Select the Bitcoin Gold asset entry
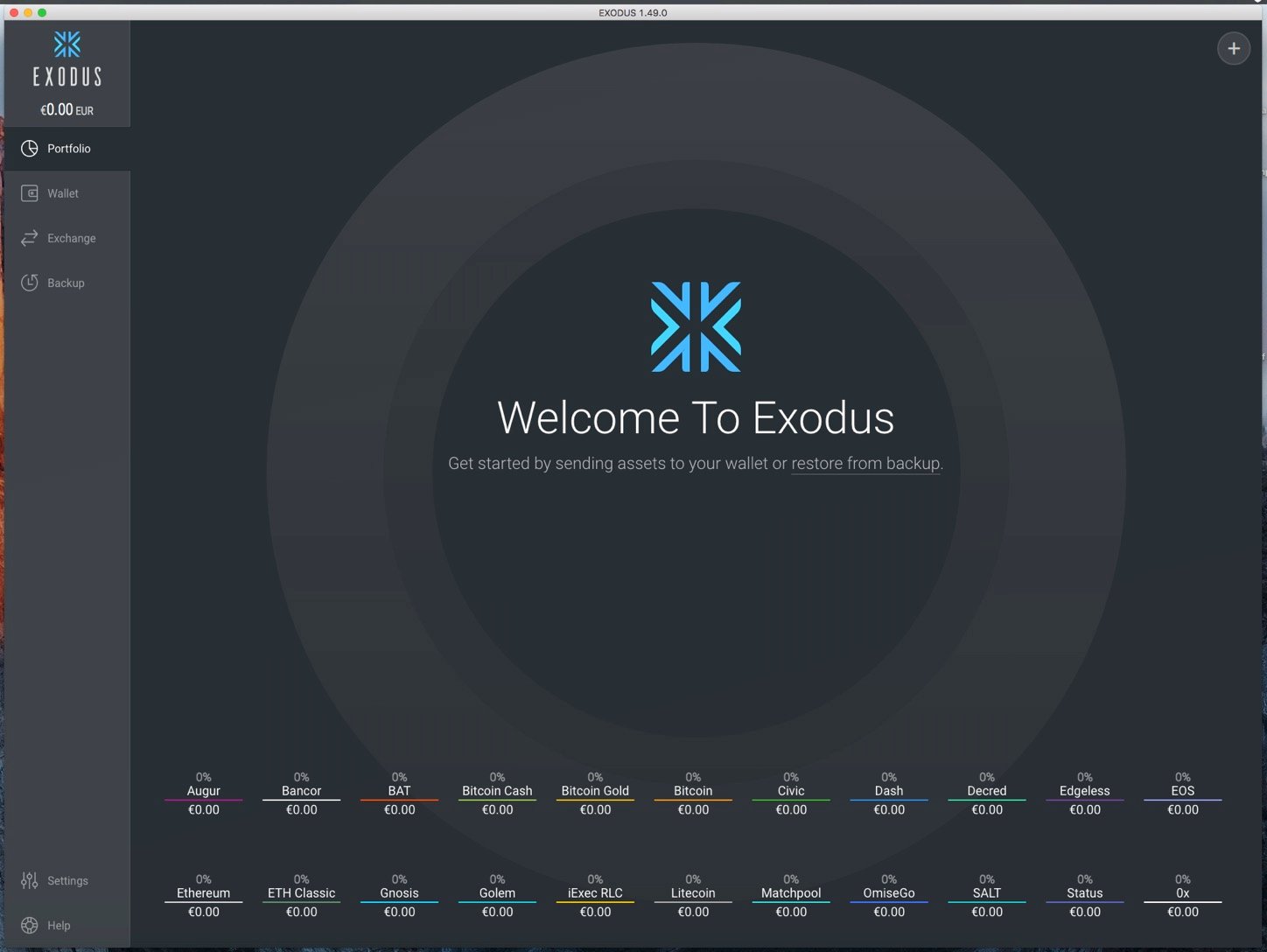The height and width of the screenshot is (952, 1267). (x=596, y=794)
